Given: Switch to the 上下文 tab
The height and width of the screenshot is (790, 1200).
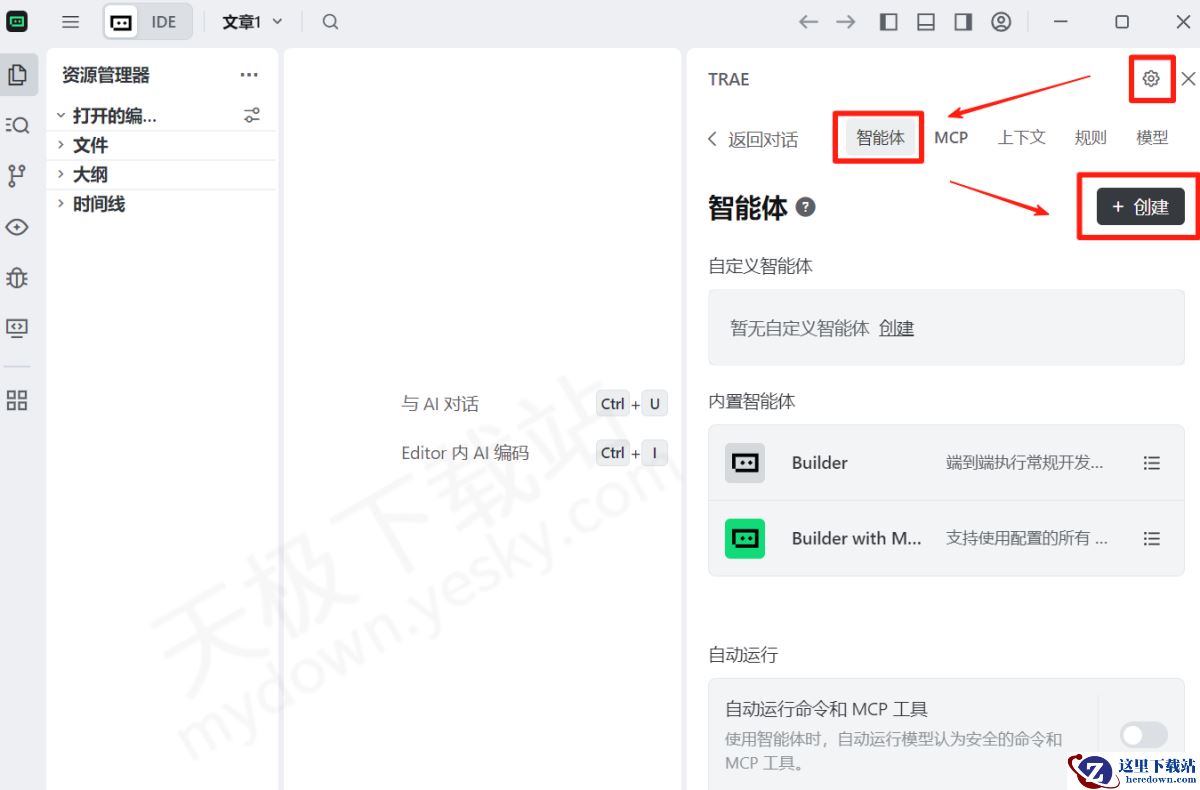Looking at the screenshot, I should 1021,138.
